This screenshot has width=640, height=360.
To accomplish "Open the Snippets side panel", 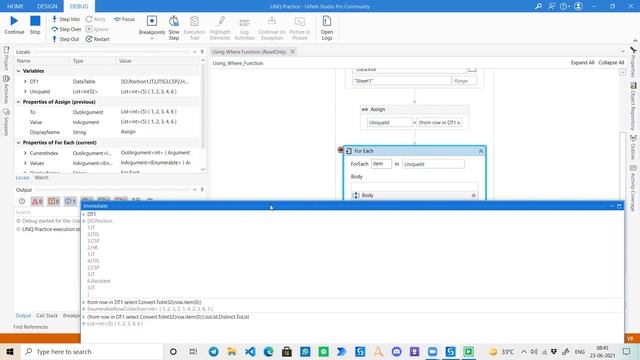I will point(6,122).
